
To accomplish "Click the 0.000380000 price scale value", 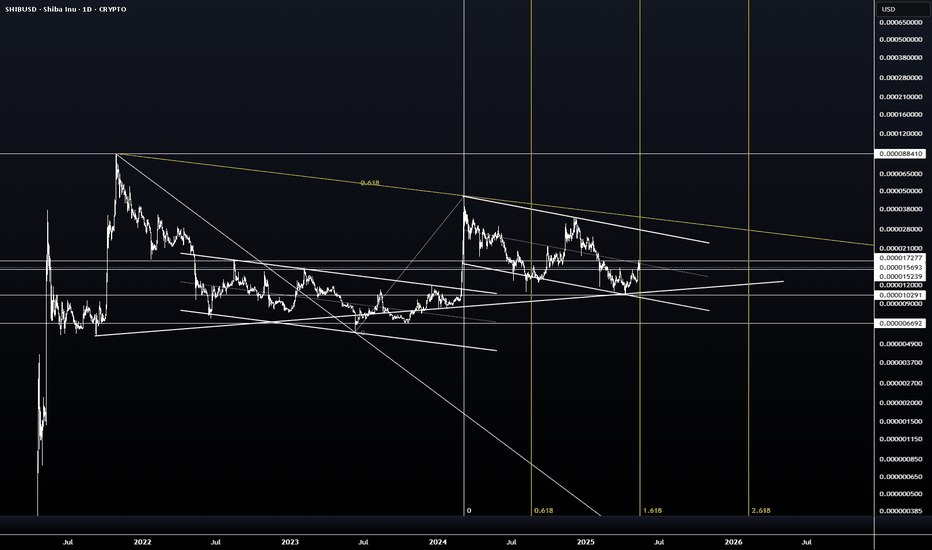I will [x=900, y=58].
